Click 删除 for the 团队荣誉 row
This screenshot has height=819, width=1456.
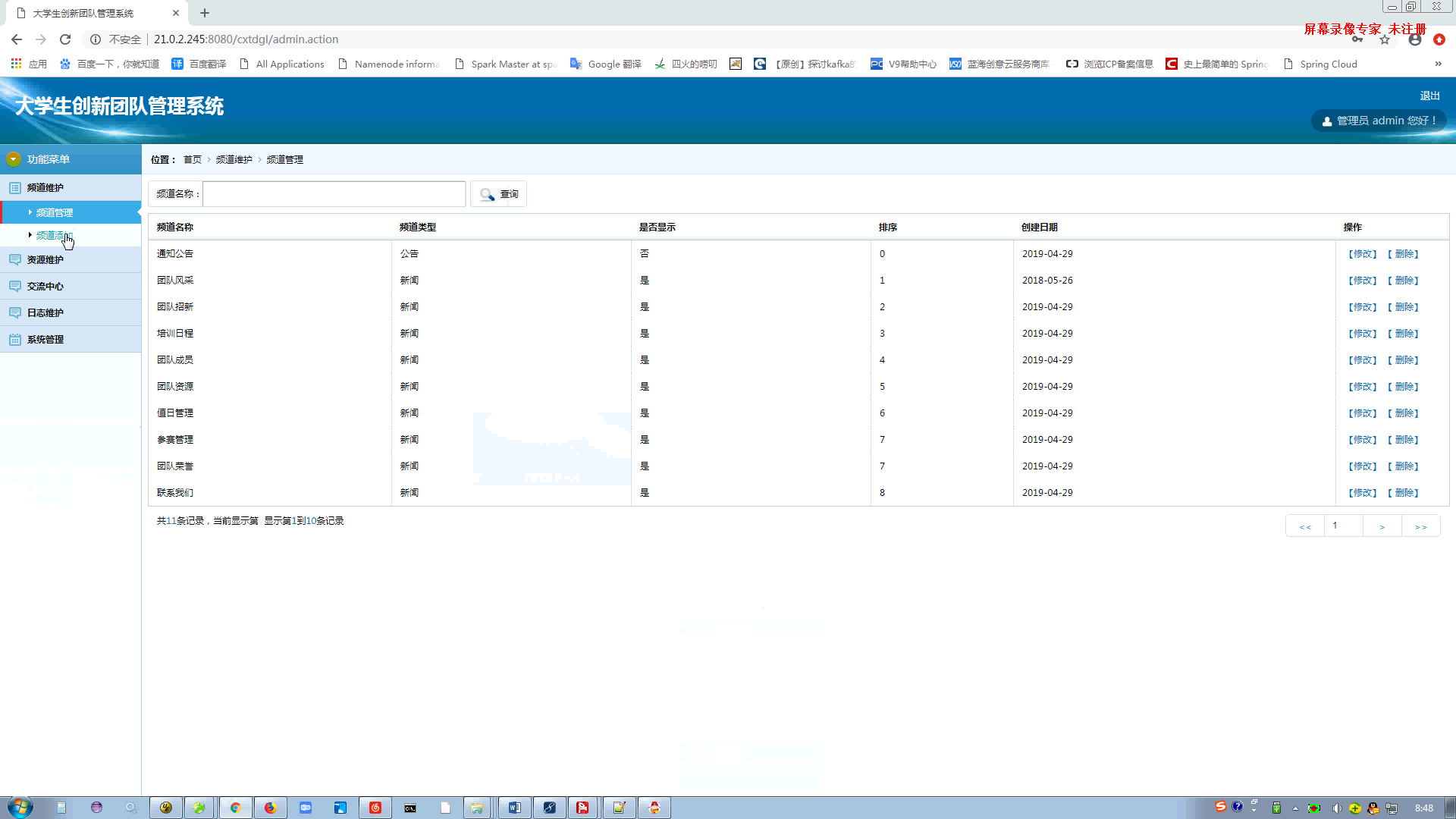pyautogui.click(x=1403, y=466)
